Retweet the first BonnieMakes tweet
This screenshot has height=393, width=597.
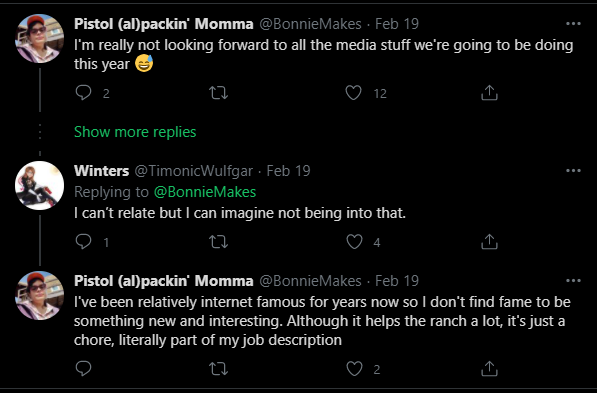(x=219, y=93)
